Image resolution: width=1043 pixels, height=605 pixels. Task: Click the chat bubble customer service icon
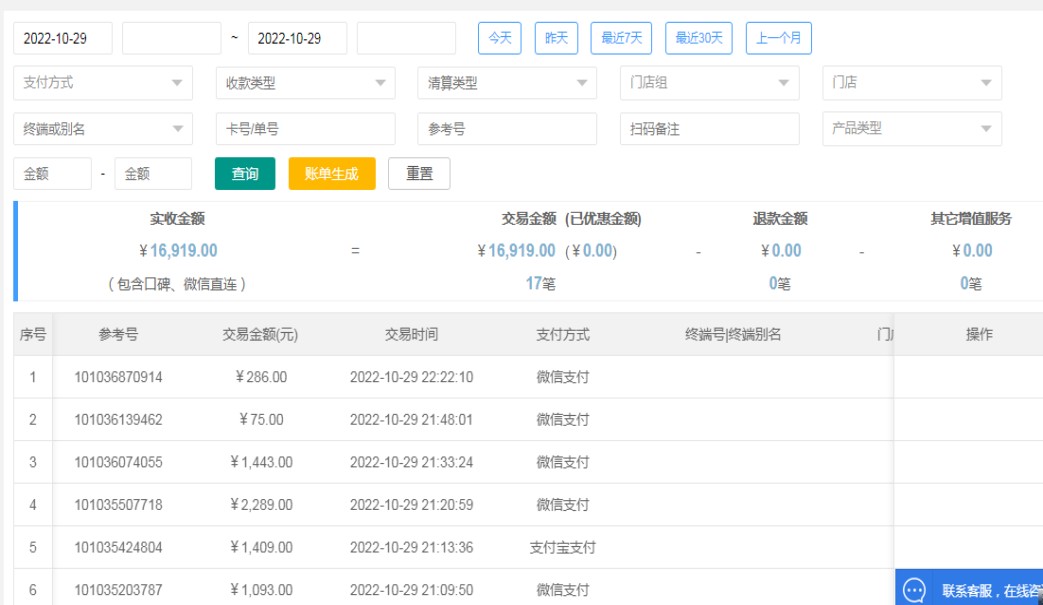click(914, 590)
